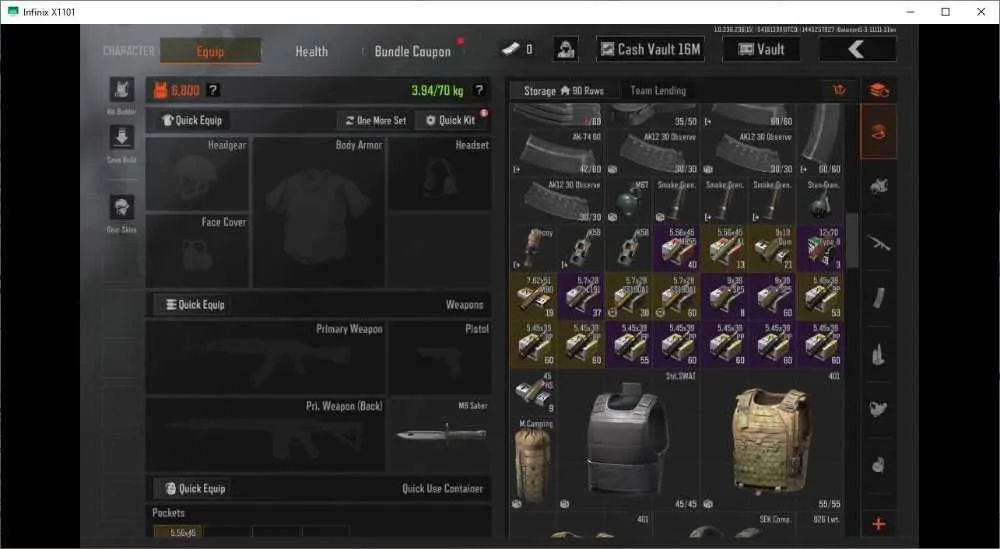Click the storage list scrollbar

point(851,240)
